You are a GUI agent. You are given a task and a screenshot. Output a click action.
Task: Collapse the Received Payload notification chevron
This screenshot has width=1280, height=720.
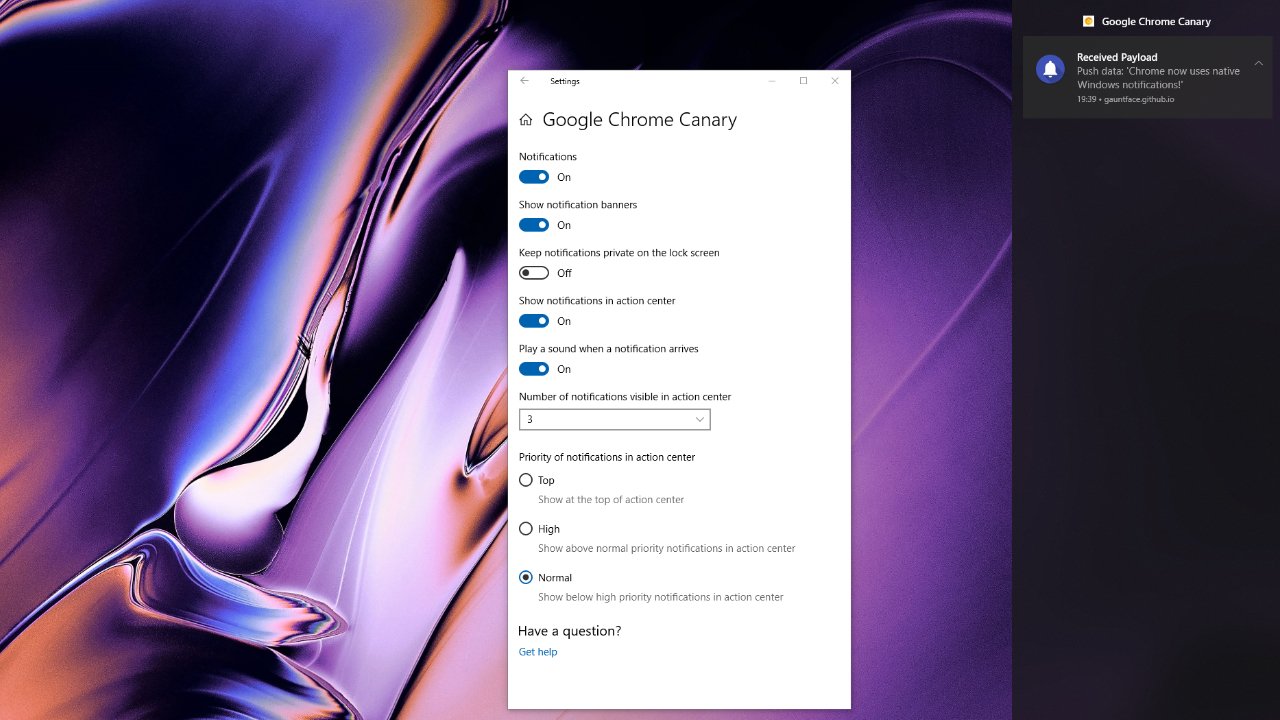point(1259,63)
